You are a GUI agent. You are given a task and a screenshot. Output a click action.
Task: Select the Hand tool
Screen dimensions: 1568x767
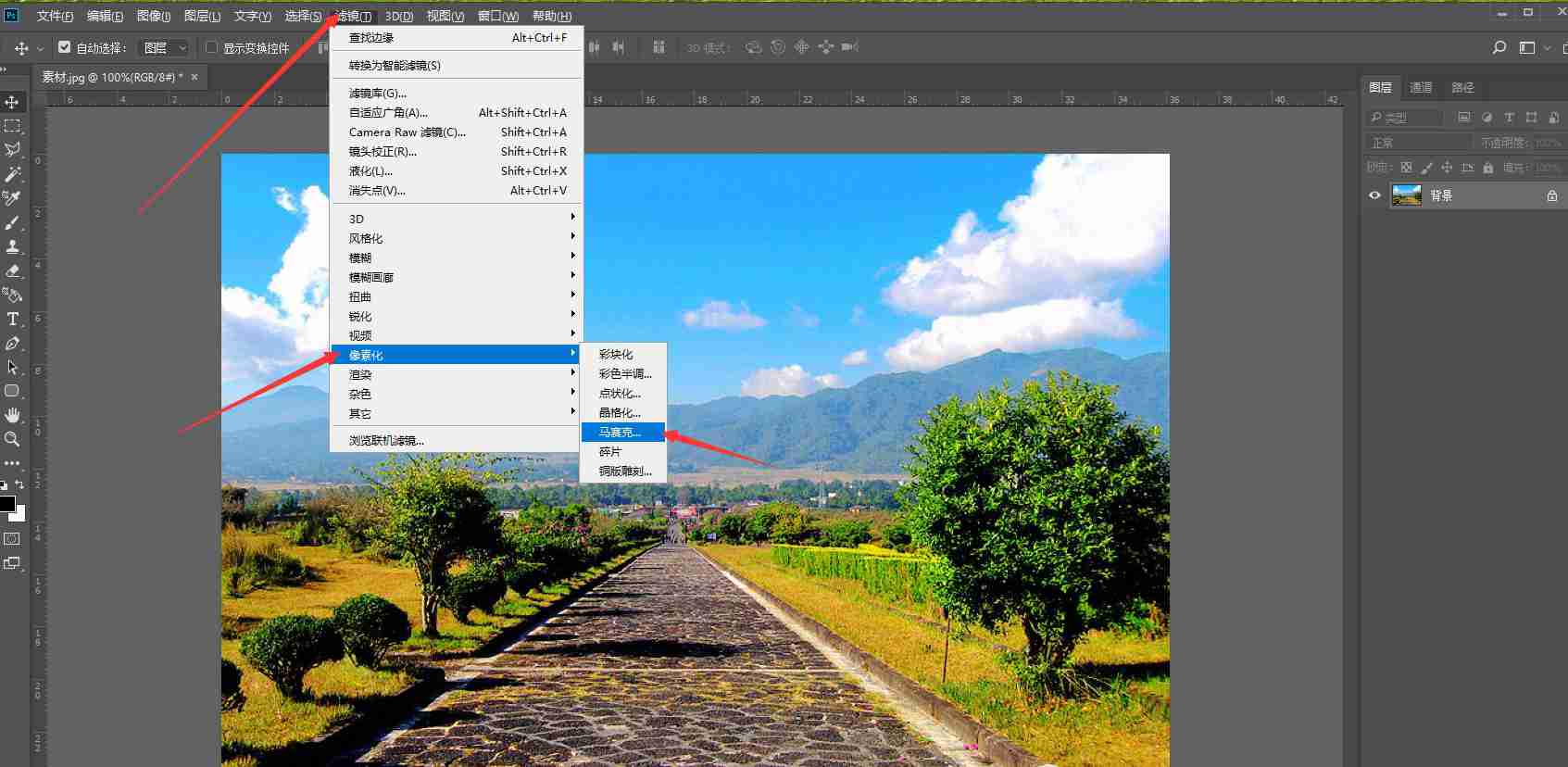(13, 415)
